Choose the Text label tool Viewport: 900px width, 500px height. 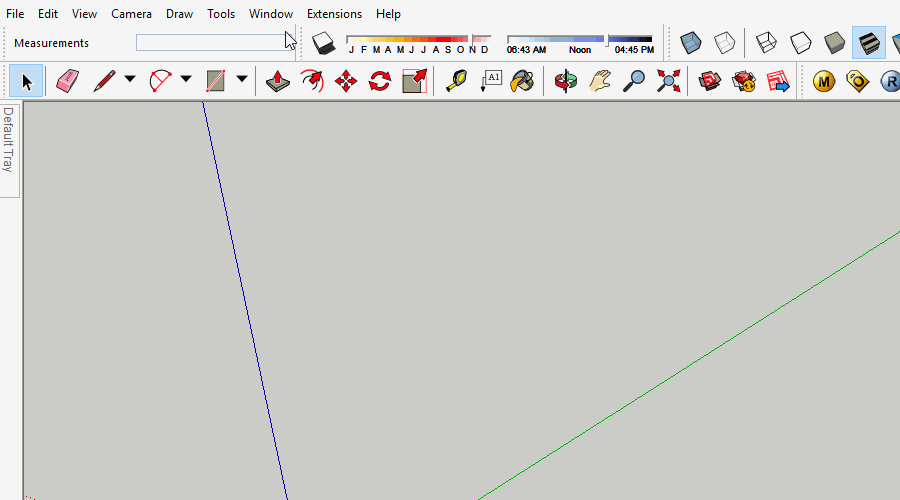pyautogui.click(x=490, y=81)
